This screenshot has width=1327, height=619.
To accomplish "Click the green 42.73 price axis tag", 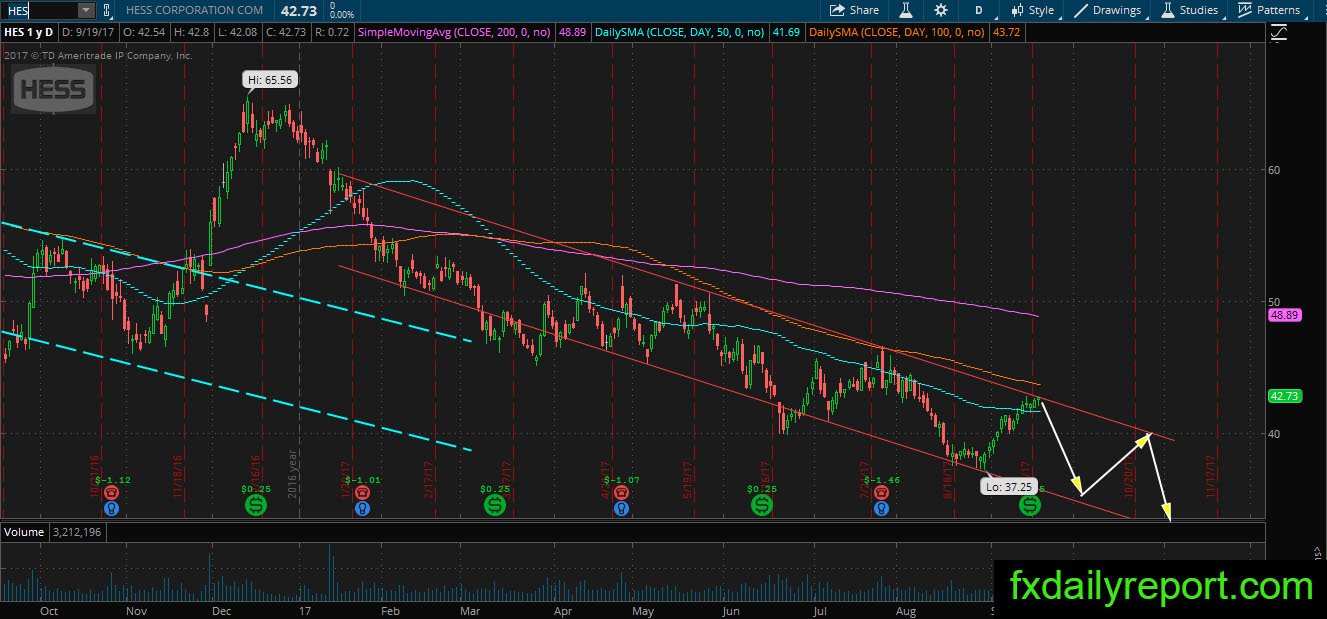I will [1283, 396].
